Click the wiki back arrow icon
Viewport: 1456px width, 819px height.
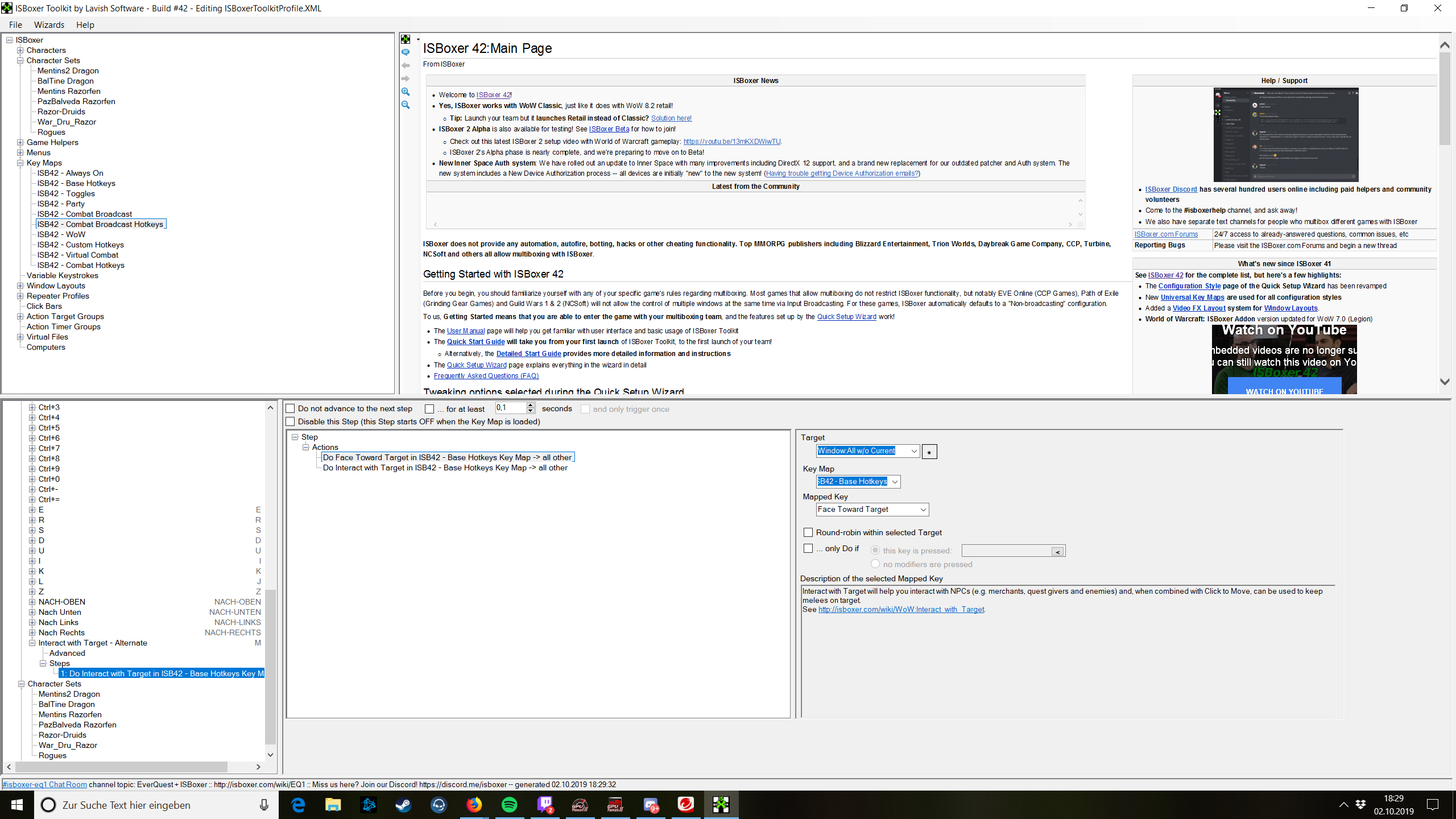[x=406, y=65]
